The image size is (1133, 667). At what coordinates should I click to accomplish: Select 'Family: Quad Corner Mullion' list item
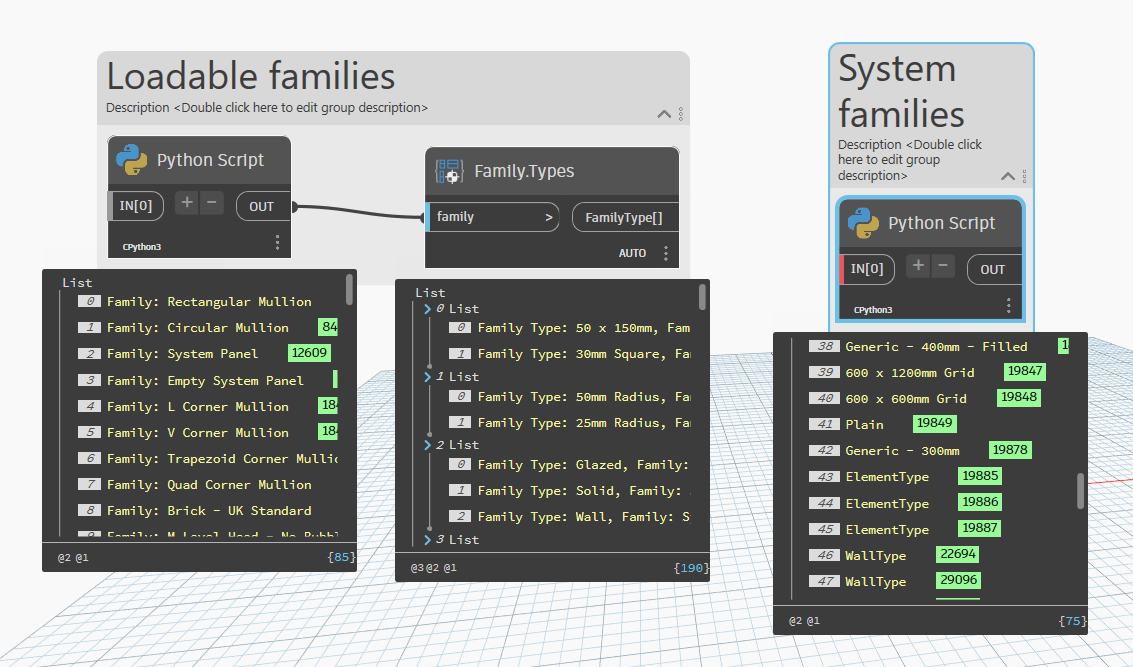tap(209, 484)
